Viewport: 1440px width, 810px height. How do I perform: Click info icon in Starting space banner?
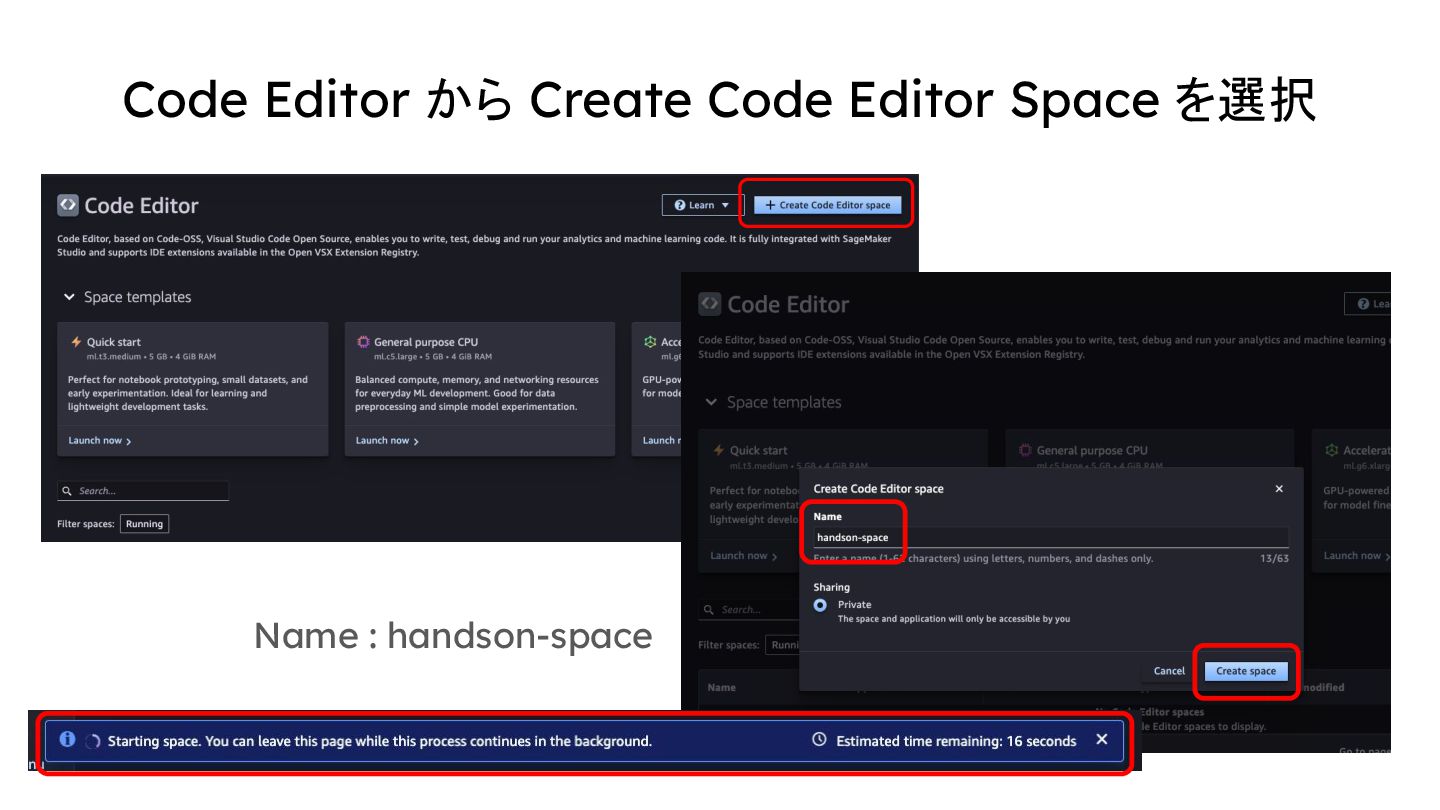(67, 740)
